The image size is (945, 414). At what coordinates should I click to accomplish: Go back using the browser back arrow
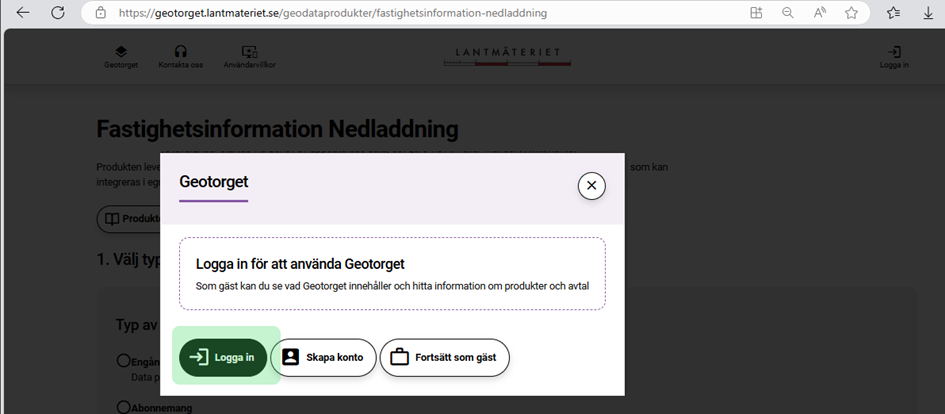[24, 13]
